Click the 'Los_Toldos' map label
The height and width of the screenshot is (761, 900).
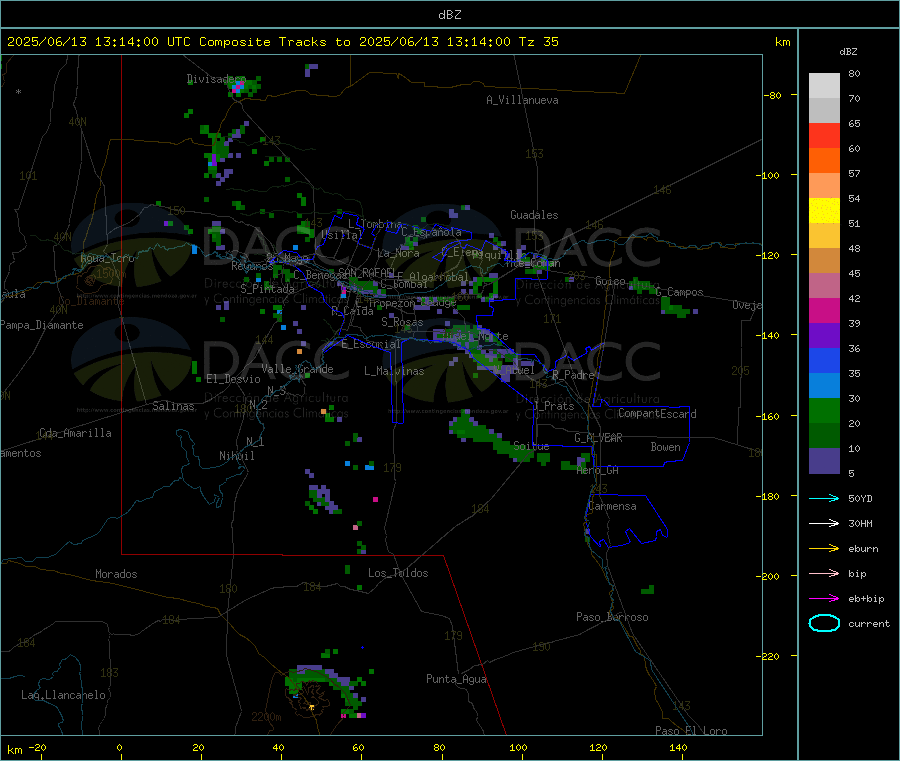(x=398, y=573)
